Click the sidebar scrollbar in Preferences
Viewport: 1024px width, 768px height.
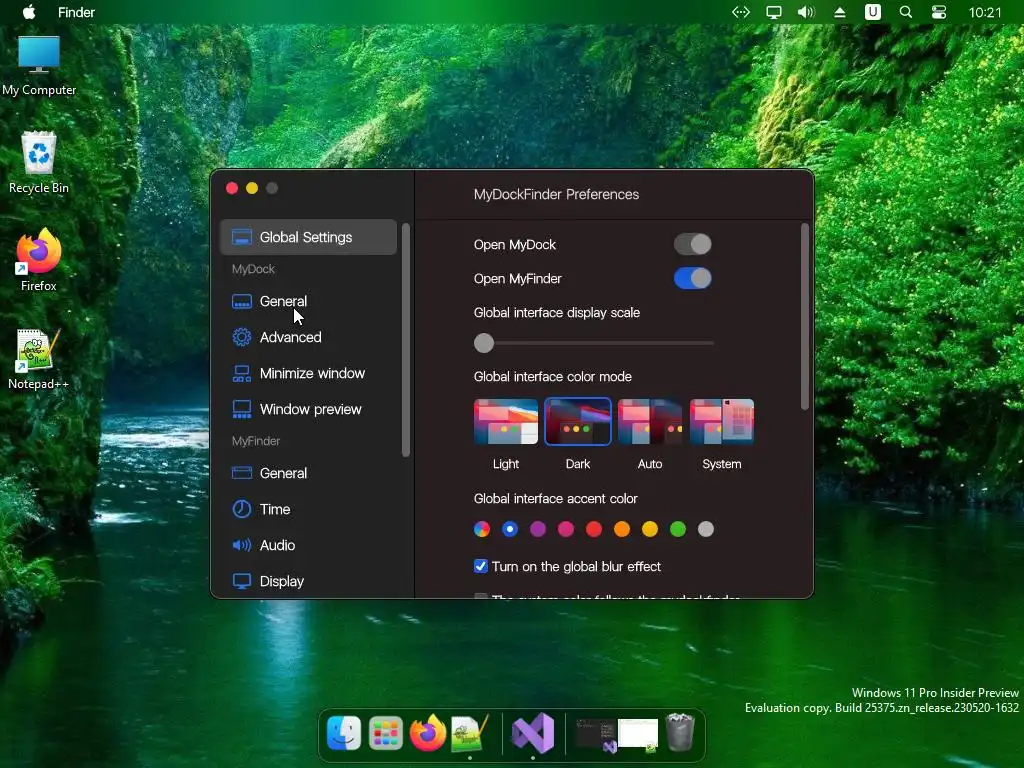(406, 340)
